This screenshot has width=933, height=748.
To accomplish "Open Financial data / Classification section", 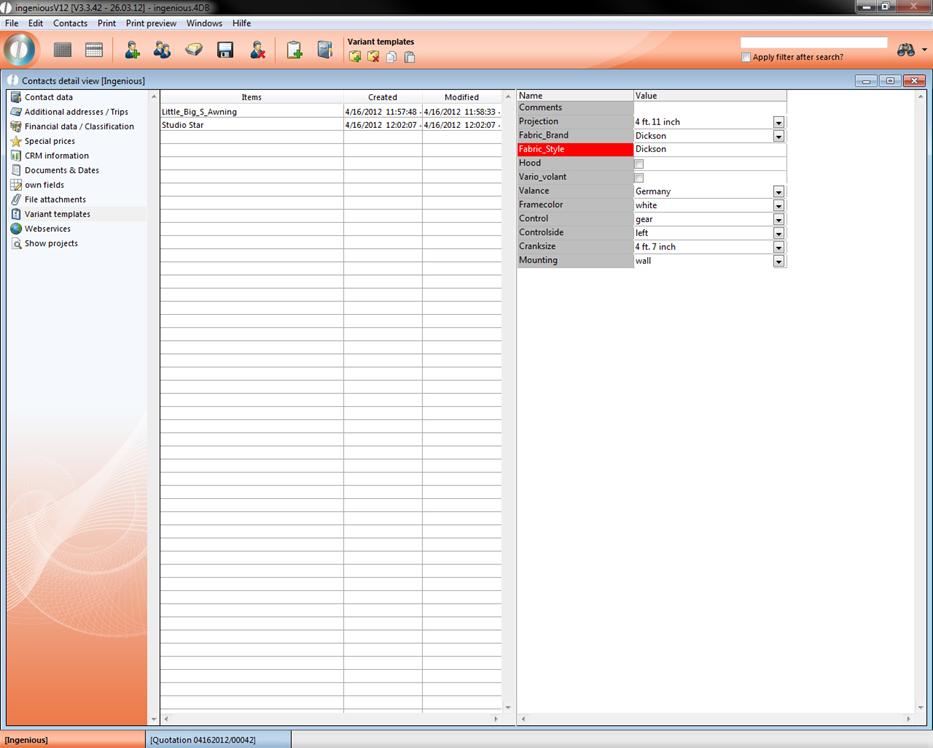I will point(79,127).
